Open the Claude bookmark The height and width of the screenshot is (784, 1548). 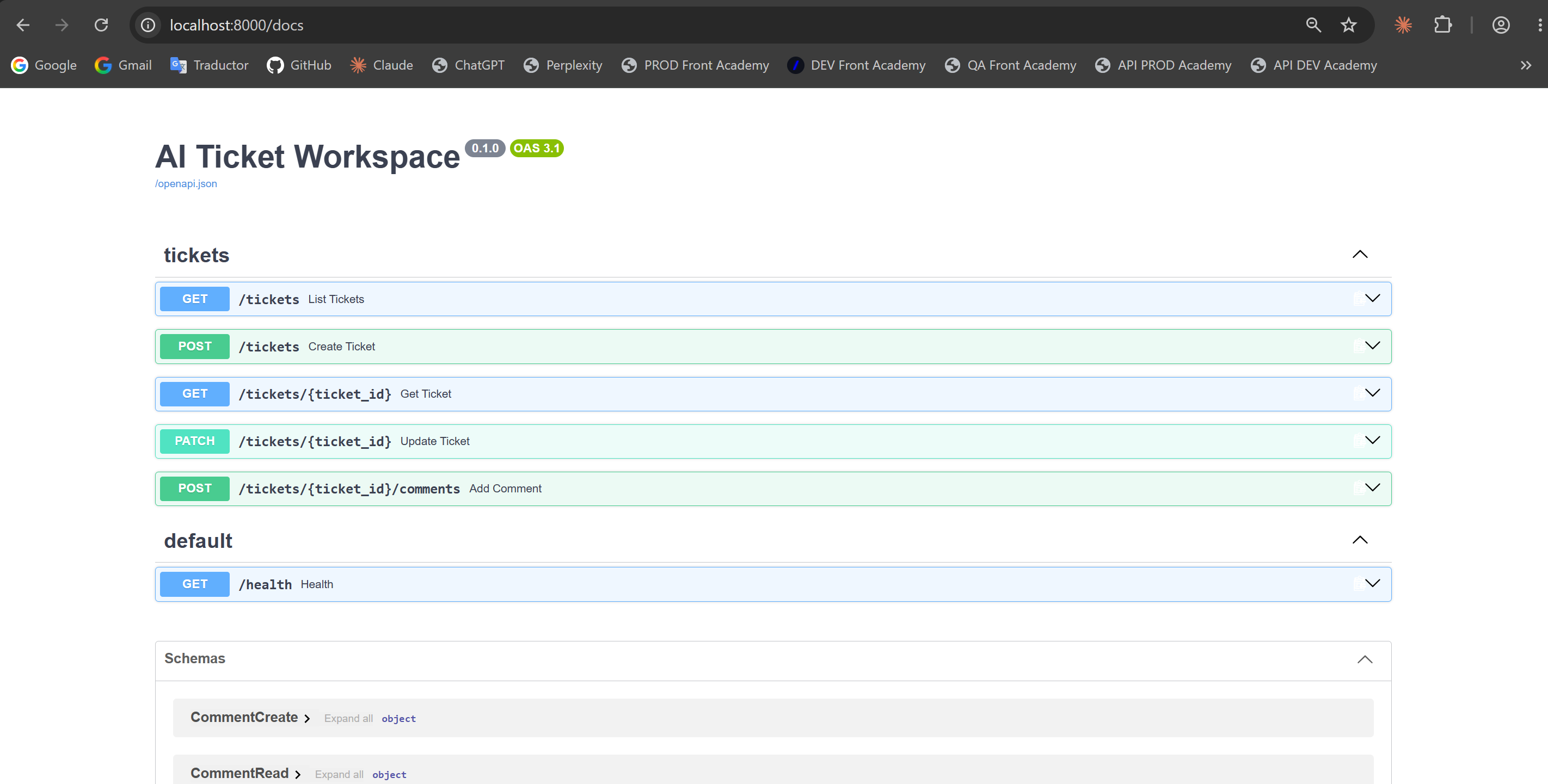[382, 65]
